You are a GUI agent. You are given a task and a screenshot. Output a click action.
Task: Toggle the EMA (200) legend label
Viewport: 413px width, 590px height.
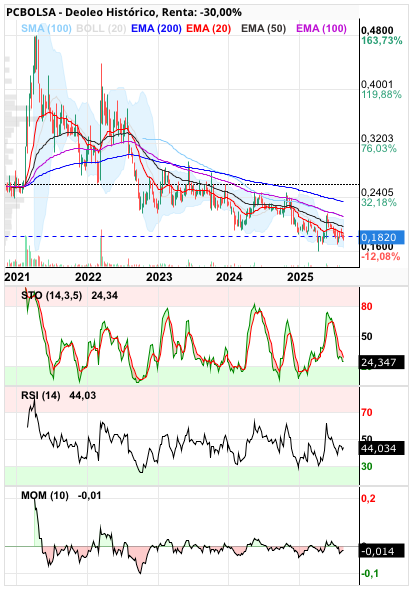[x=156, y=29]
